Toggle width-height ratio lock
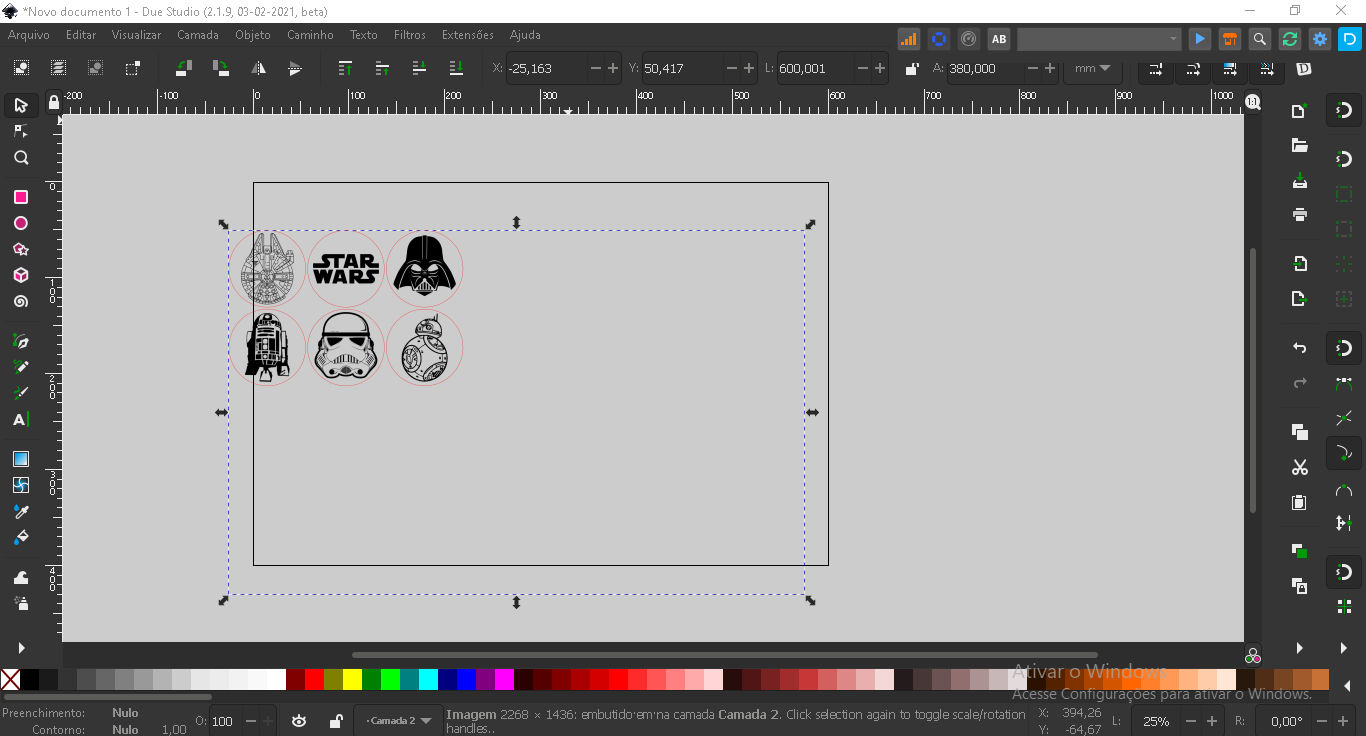This screenshot has width=1366, height=736. [x=912, y=68]
